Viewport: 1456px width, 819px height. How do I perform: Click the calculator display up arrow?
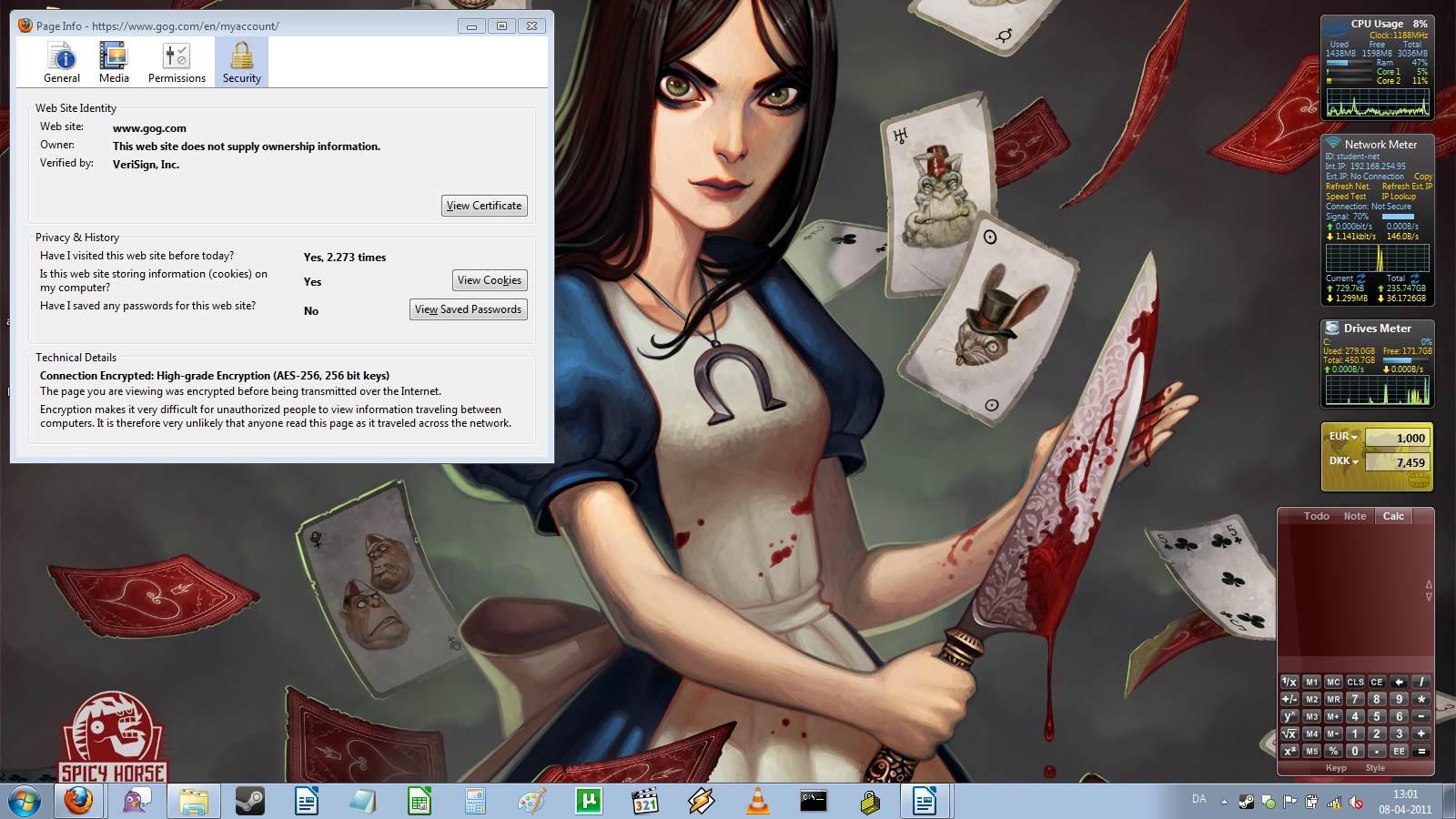click(1429, 584)
